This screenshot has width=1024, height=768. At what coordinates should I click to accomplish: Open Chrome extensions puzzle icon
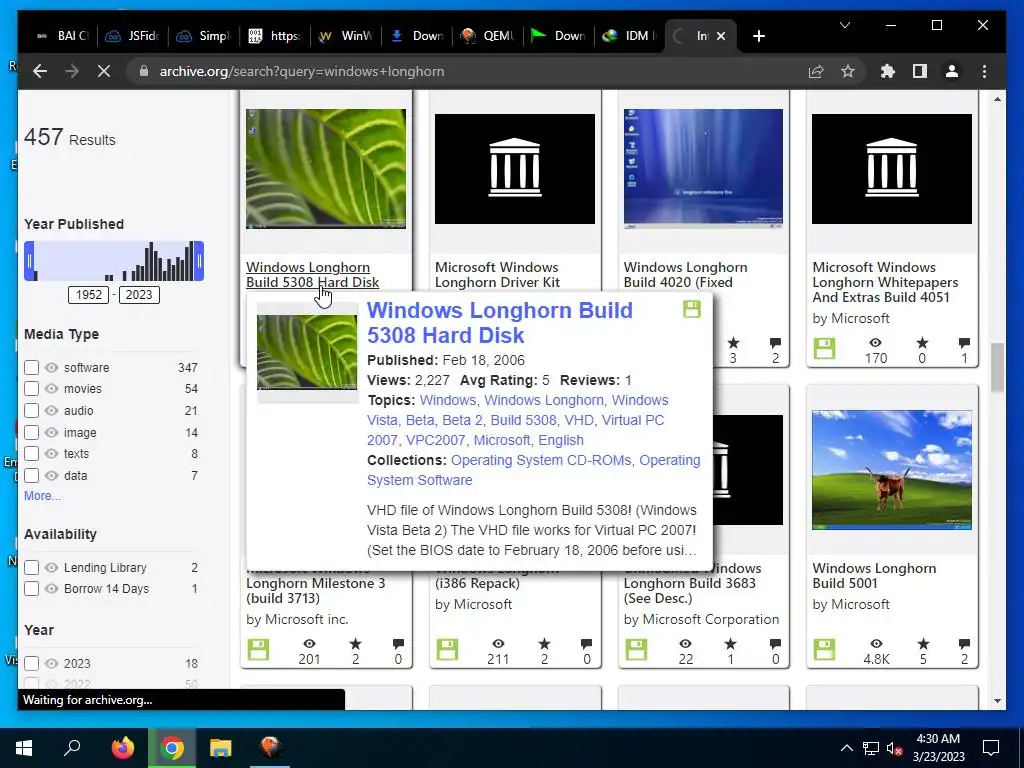click(888, 71)
